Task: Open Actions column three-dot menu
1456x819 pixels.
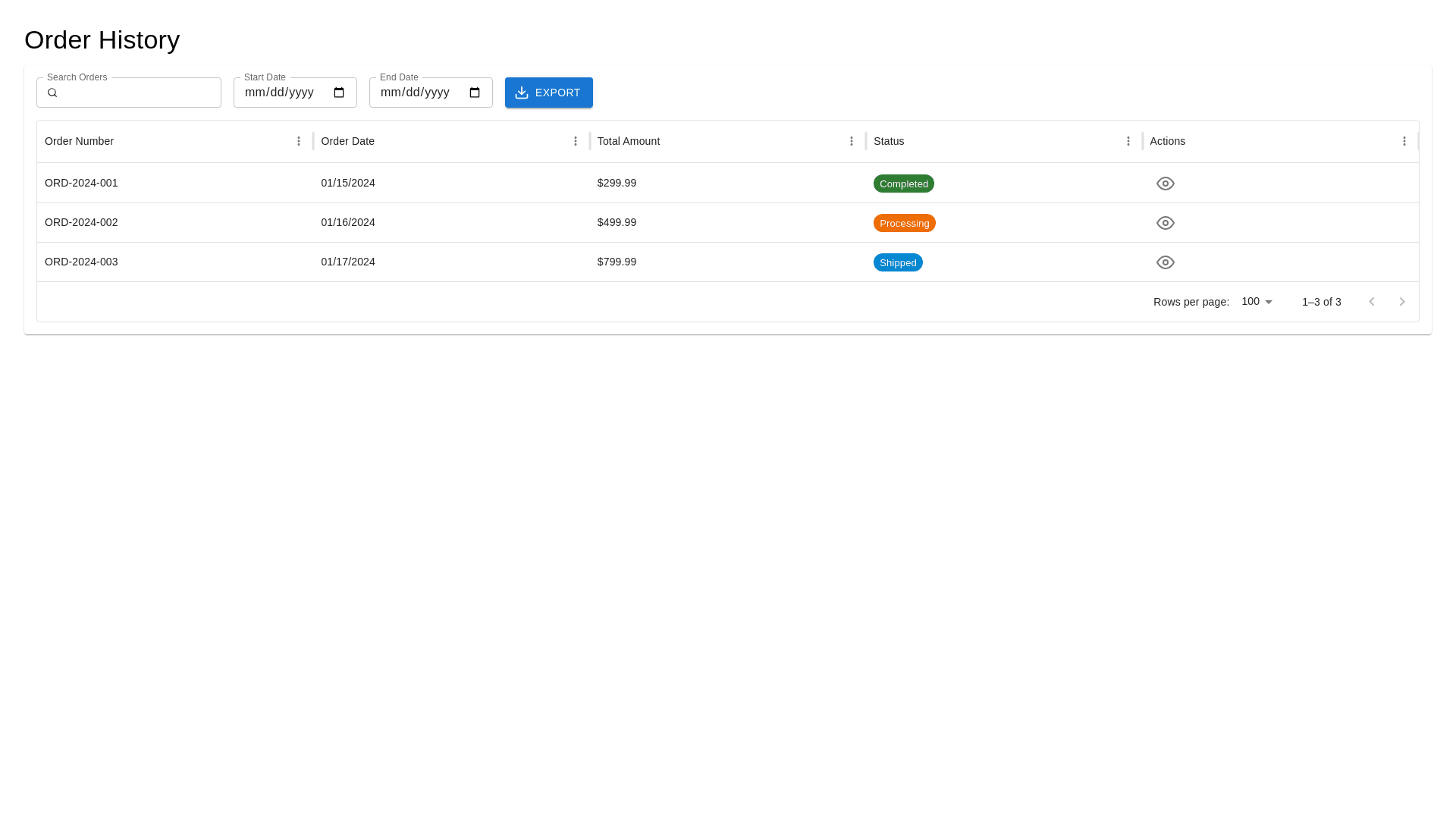Action: pos(1404,141)
